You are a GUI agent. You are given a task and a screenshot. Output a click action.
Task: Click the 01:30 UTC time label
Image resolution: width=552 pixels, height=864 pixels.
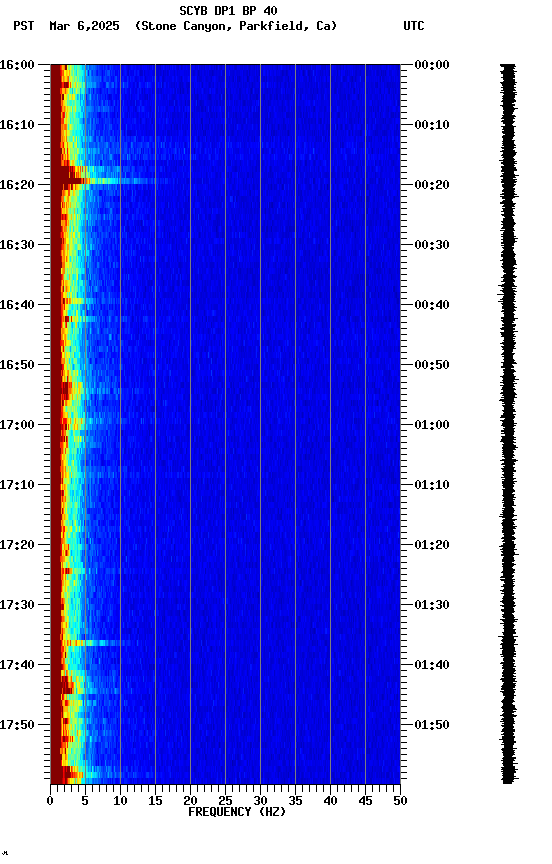[432, 605]
